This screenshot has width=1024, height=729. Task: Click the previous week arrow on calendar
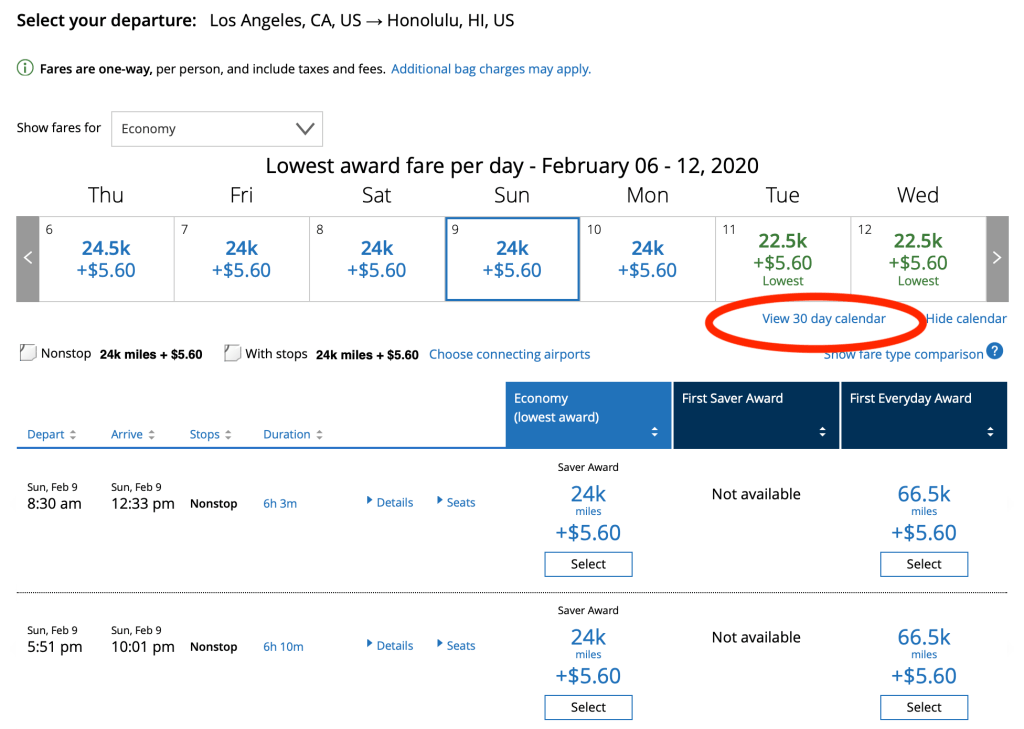point(28,258)
